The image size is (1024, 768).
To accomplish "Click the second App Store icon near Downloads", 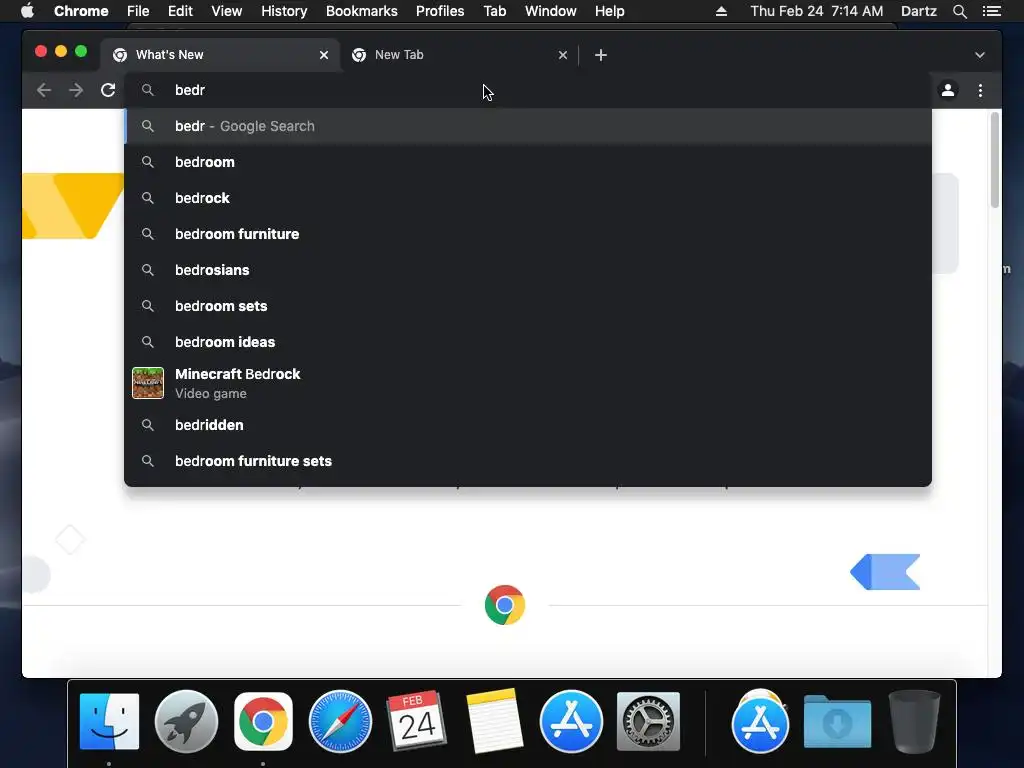I will 760,722.
